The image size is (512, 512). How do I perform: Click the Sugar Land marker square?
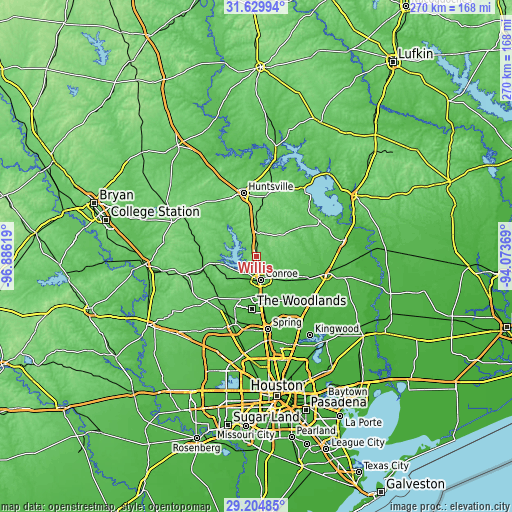(x=228, y=425)
